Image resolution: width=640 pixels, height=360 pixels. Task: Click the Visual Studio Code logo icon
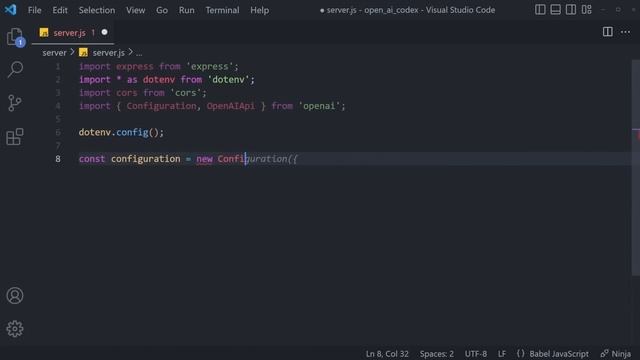coord(11,9)
